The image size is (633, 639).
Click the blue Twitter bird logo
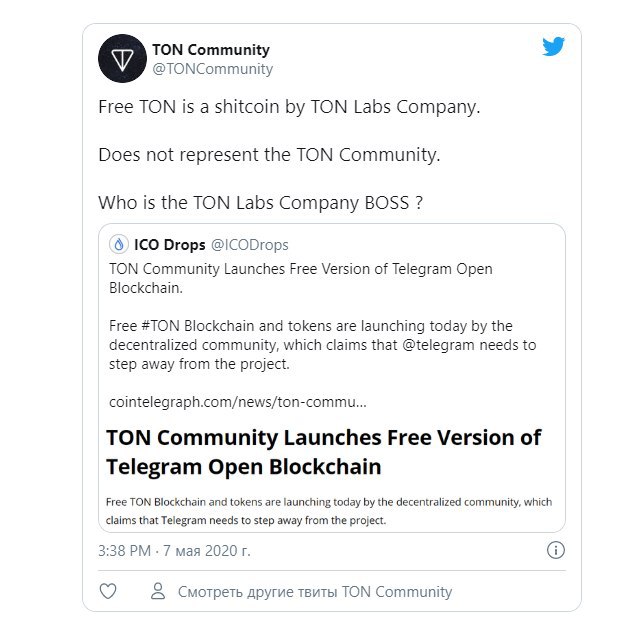[x=553, y=46]
